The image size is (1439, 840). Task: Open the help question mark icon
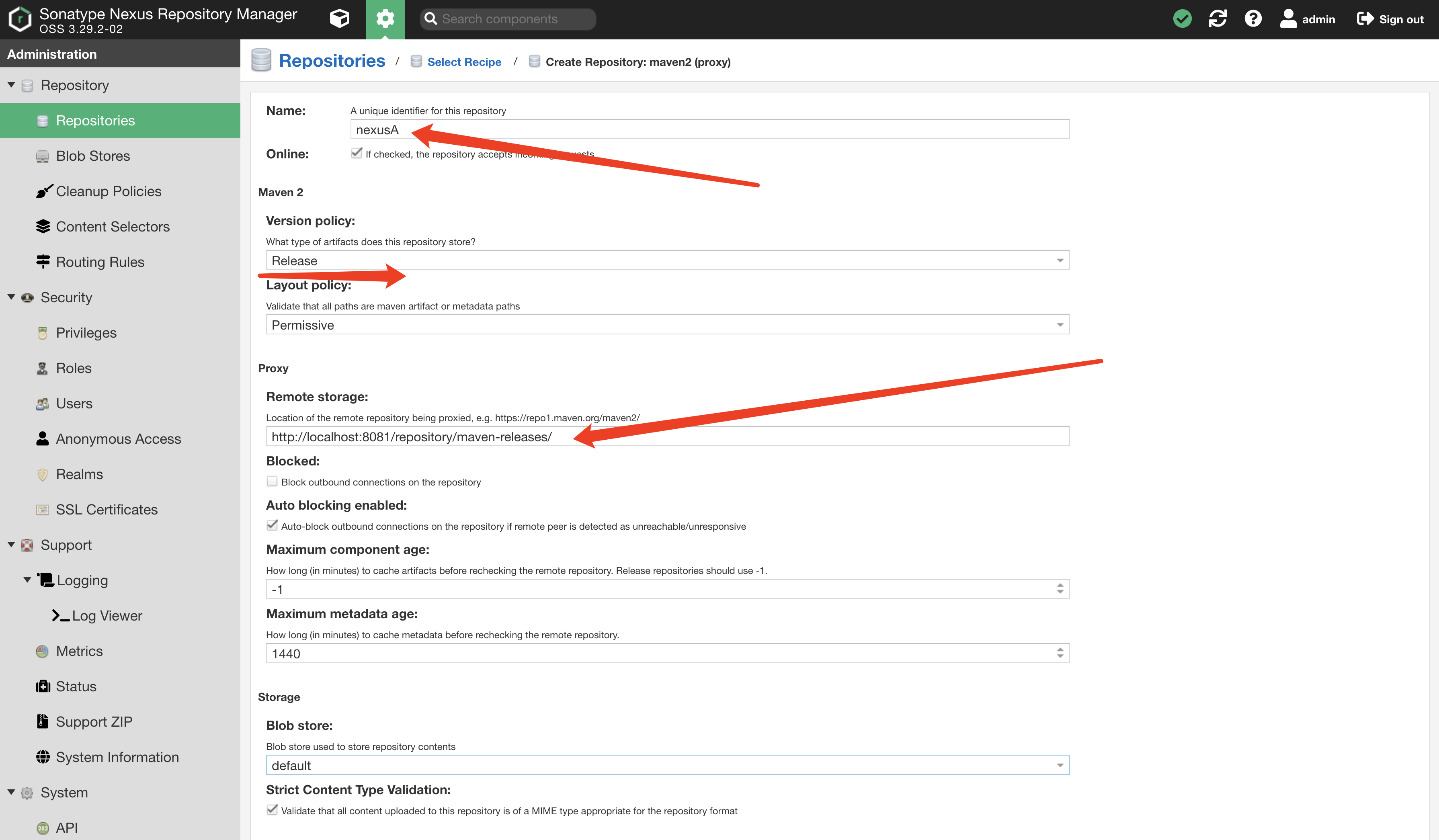point(1253,19)
